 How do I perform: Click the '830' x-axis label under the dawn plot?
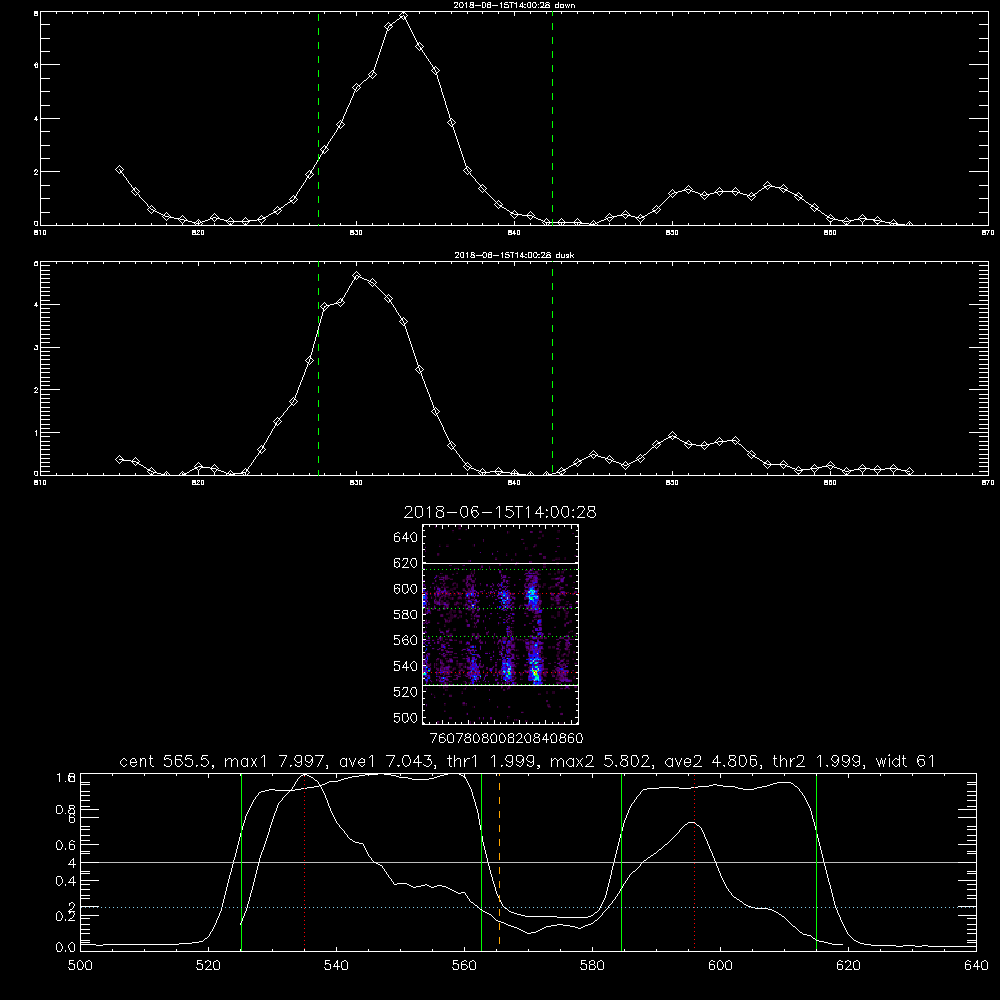tap(357, 233)
